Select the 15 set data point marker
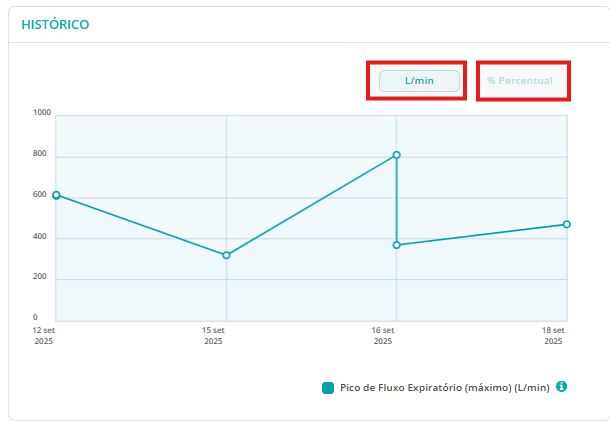The image size is (610, 421). click(226, 255)
